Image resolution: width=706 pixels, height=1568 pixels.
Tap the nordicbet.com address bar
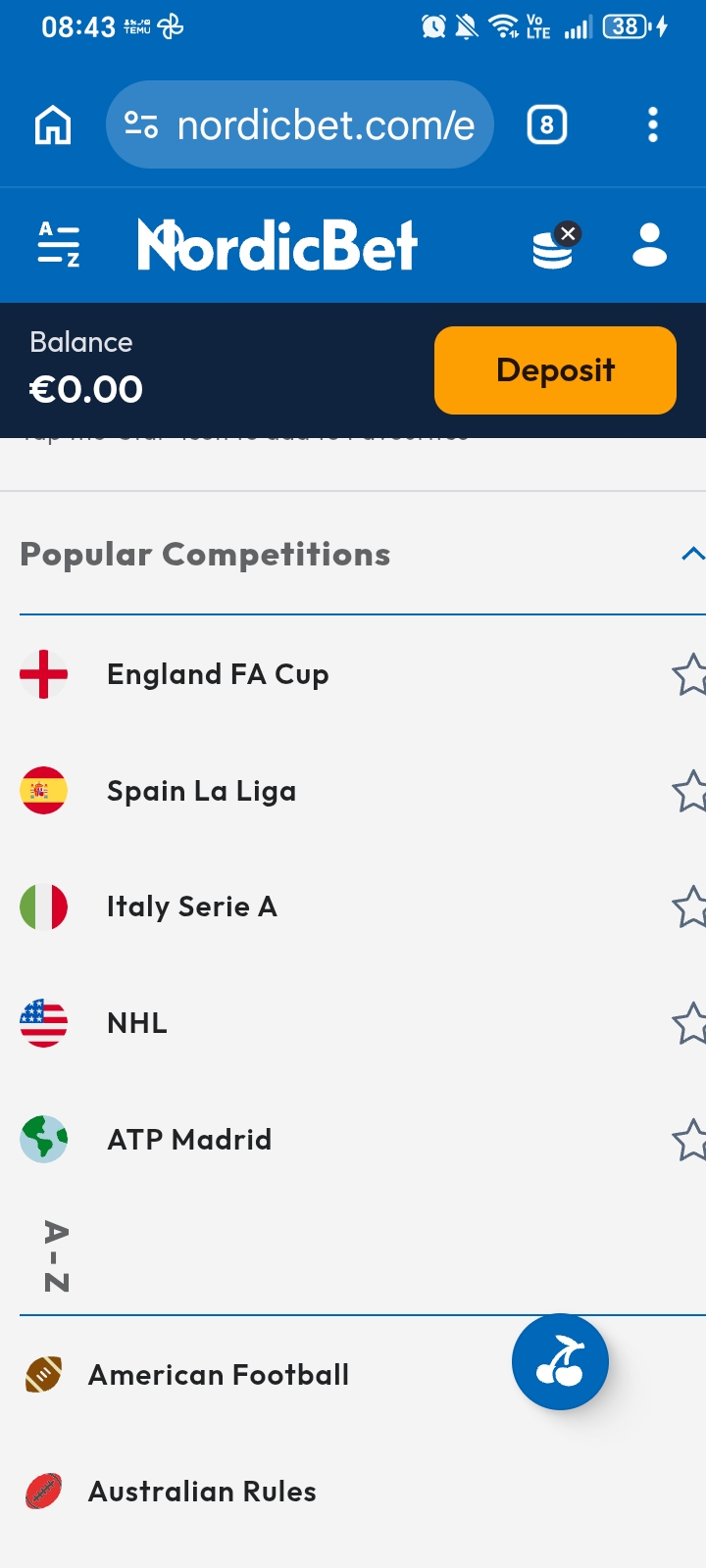coord(299,125)
